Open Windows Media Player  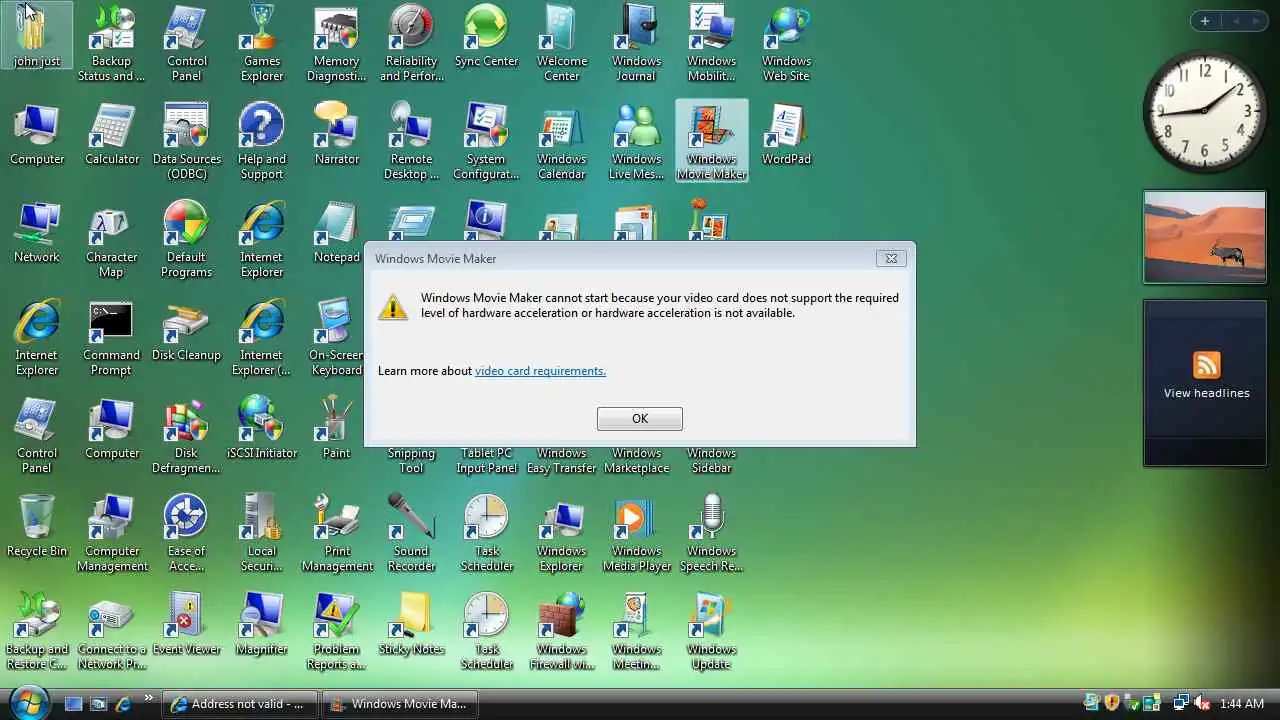coord(636,533)
